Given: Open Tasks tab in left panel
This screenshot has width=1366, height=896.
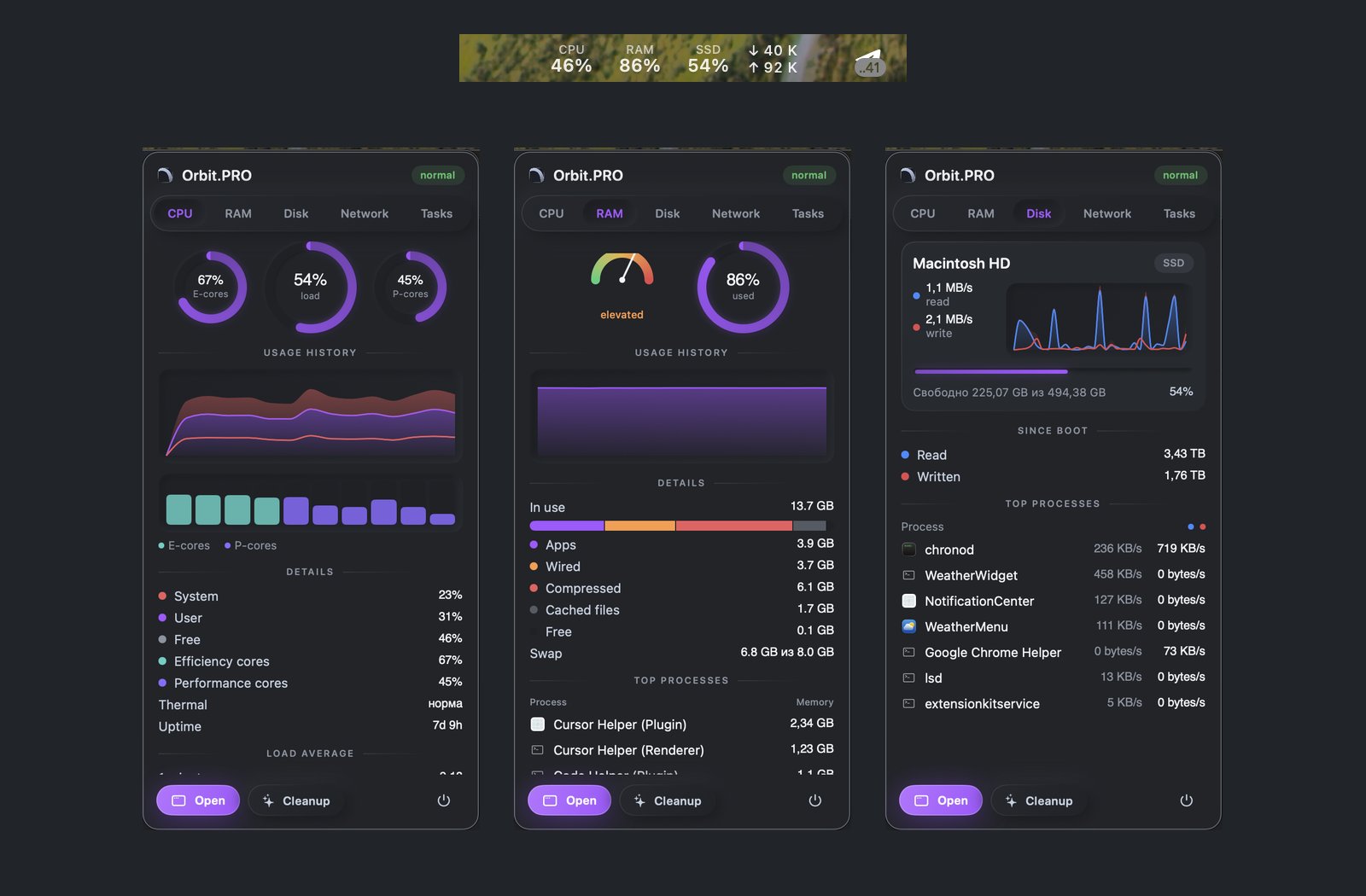Looking at the screenshot, I should coord(436,213).
